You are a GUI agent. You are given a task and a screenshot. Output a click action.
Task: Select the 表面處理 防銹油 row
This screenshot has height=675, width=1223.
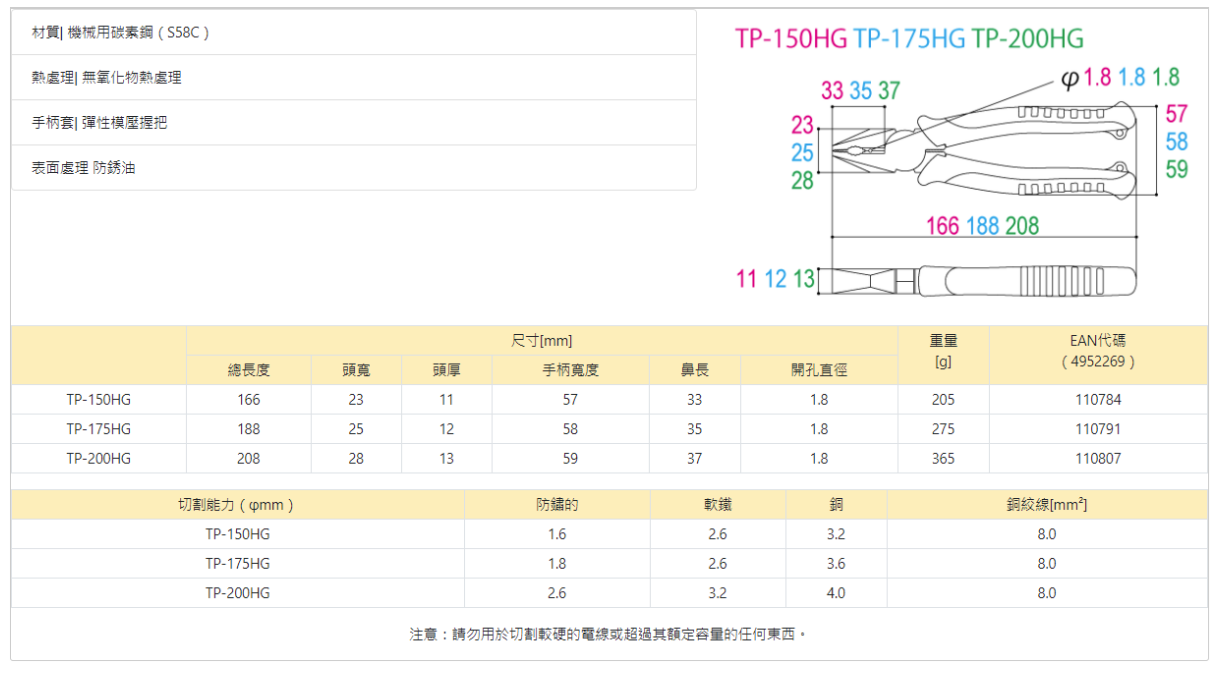[x=354, y=168]
